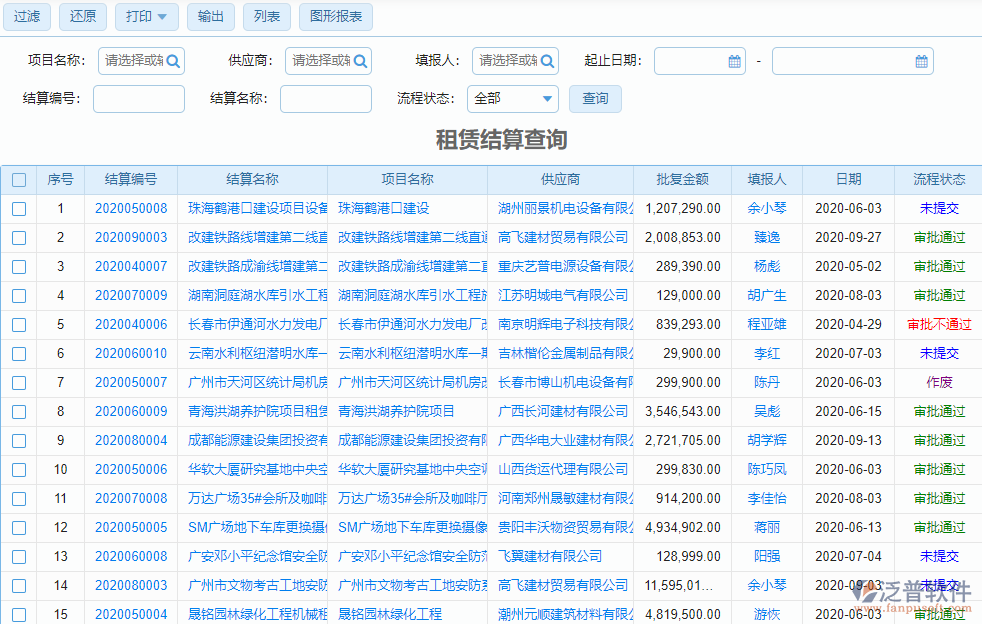Open settlement record 2020050008
This screenshot has height=624, width=982.
[130, 208]
